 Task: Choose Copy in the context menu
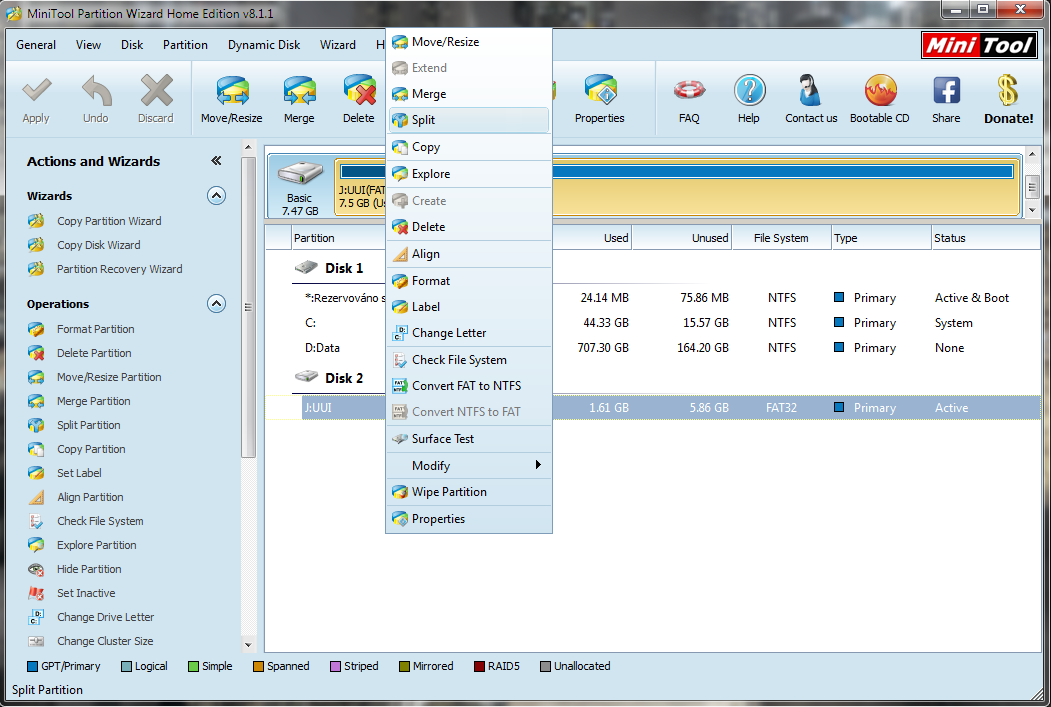point(469,147)
